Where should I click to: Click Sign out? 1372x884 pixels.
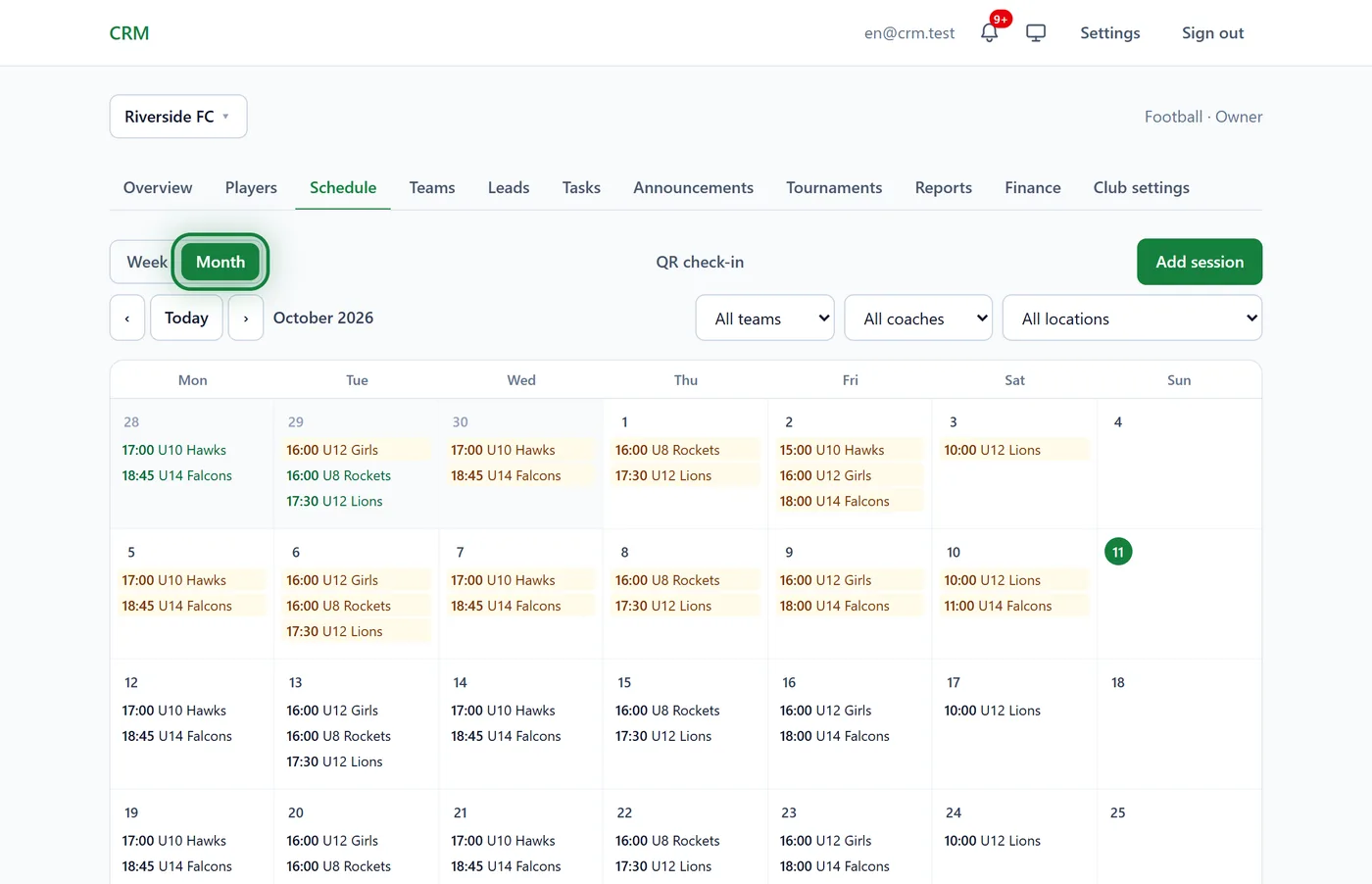pos(1212,33)
